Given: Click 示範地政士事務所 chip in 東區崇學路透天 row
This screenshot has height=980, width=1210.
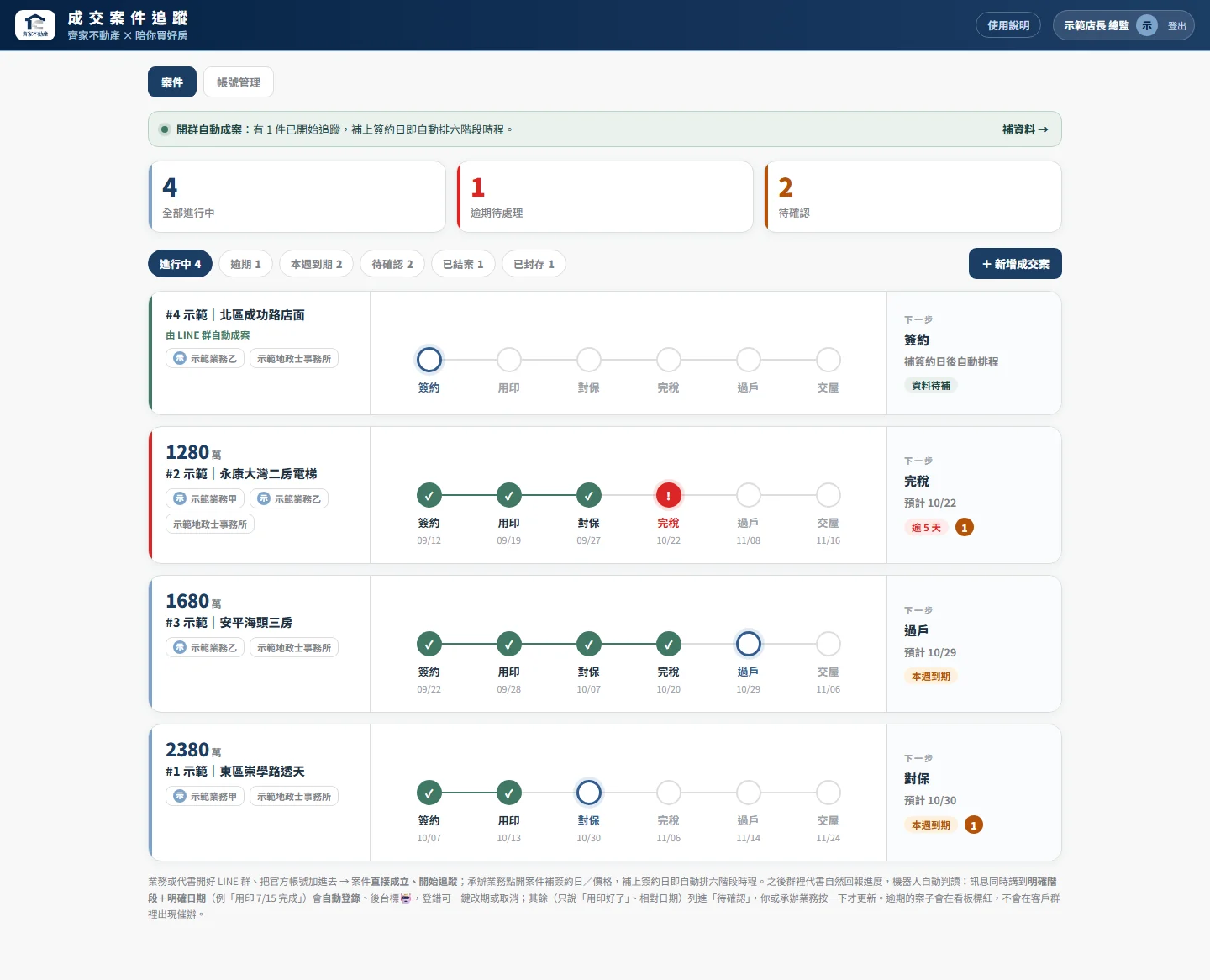Looking at the screenshot, I should [x=294, y=796].
